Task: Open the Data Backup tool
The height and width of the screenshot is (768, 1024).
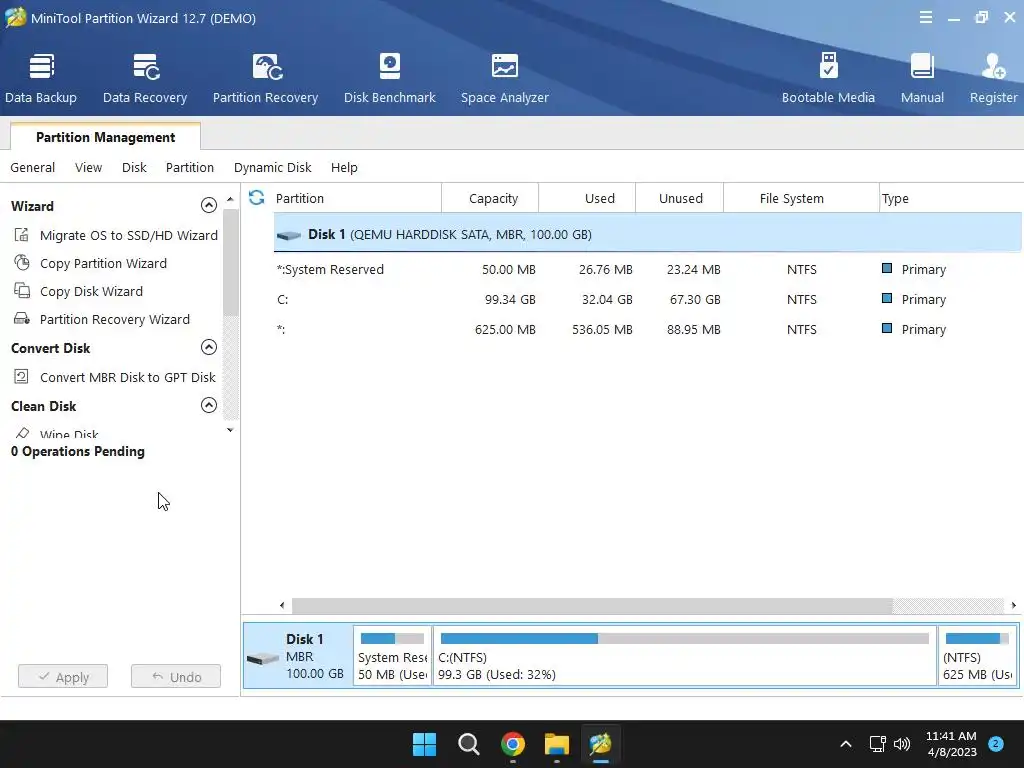Action: coord(40,78)
